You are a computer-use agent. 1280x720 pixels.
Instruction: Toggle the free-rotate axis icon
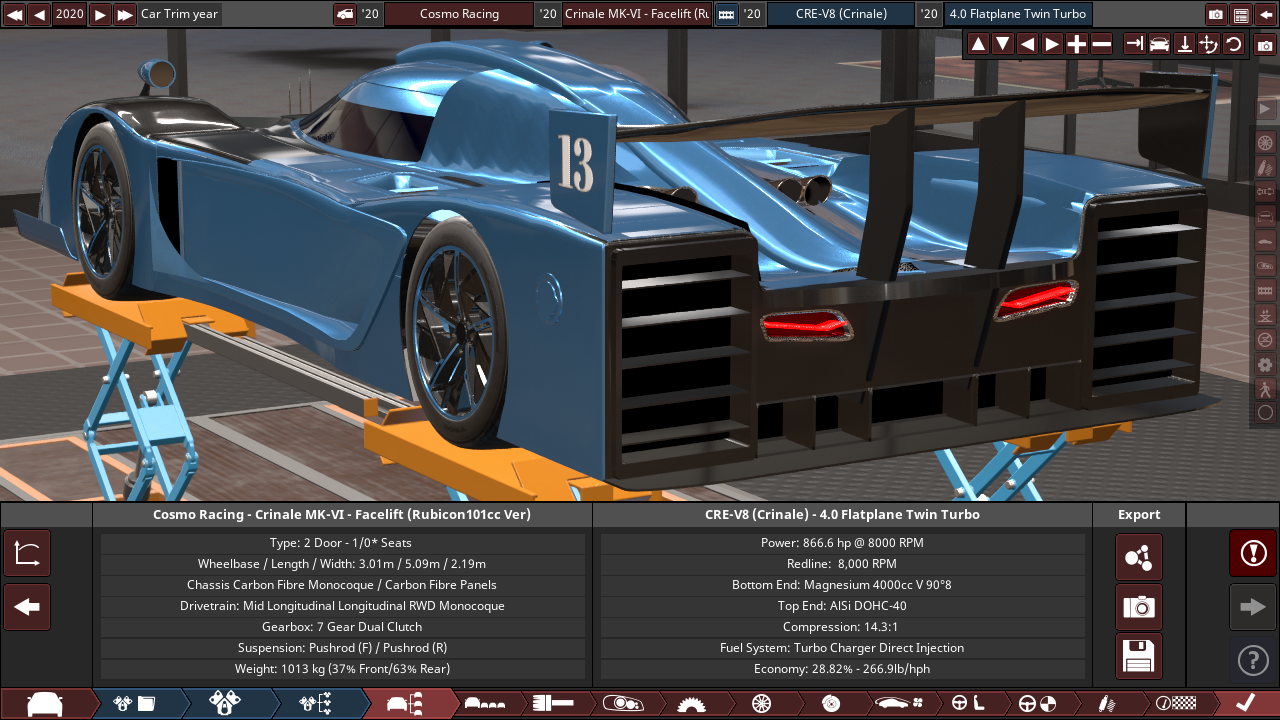[x=1209, y=43]
